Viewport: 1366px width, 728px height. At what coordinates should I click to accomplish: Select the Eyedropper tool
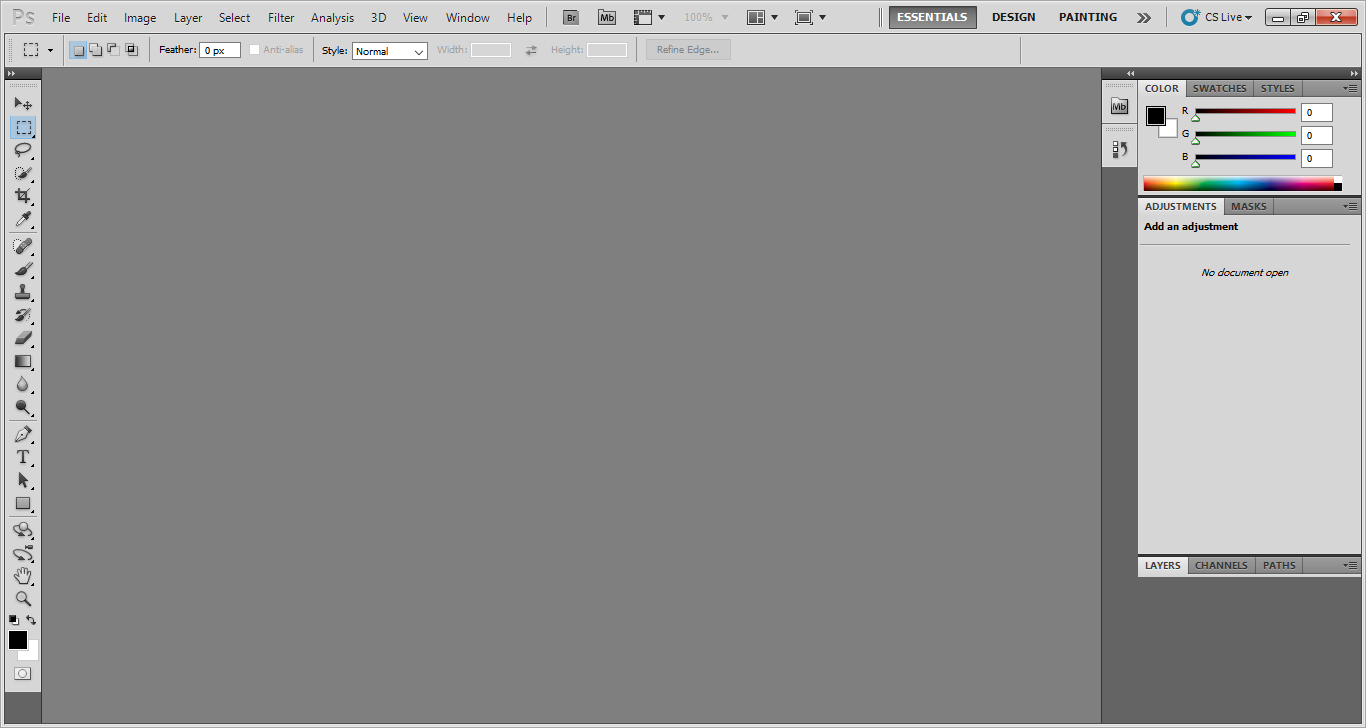22,220
